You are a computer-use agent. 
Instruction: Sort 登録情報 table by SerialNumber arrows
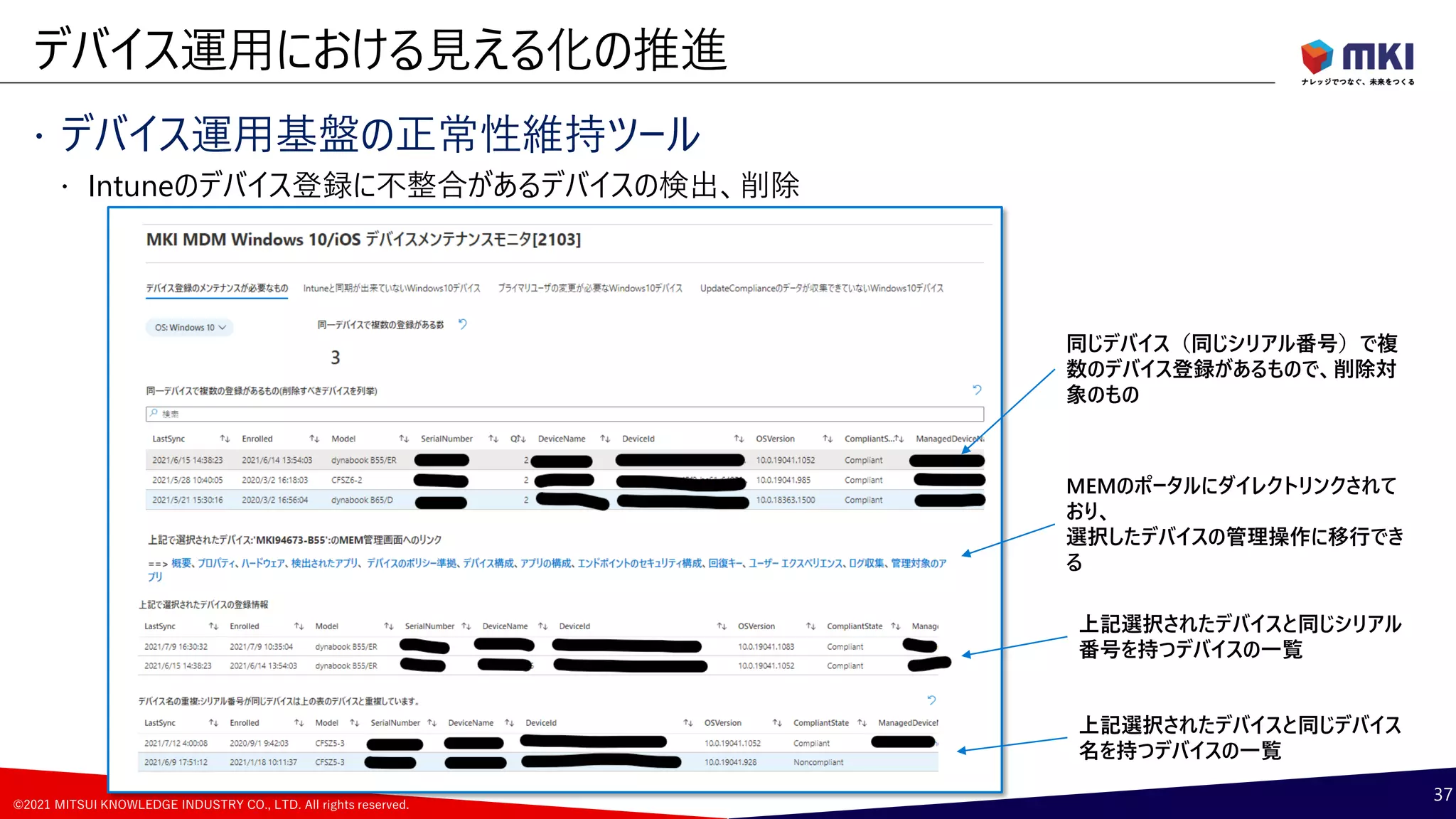point(466,626)
